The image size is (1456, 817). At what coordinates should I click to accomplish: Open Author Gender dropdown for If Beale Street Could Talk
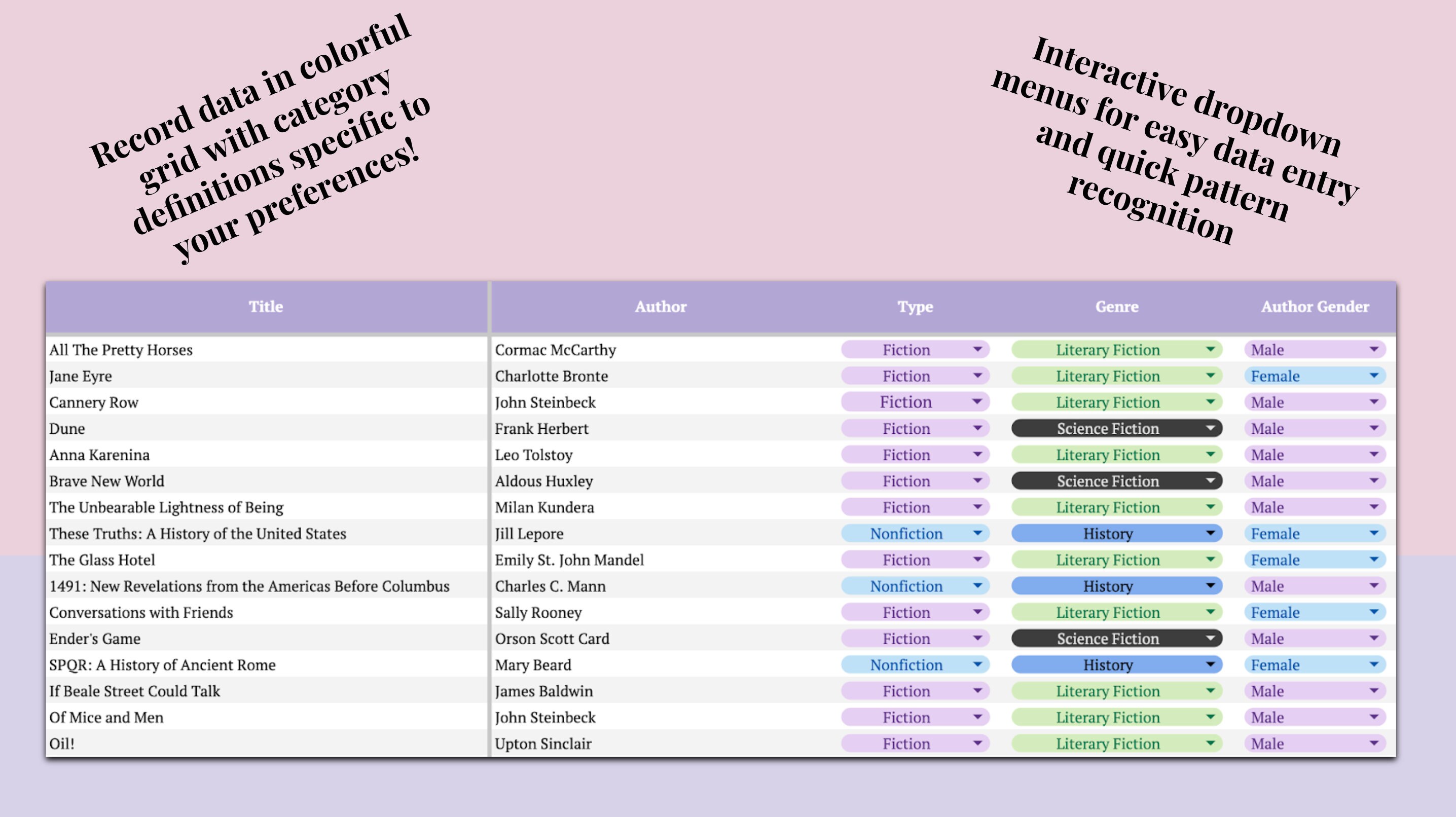point(1315,691)
